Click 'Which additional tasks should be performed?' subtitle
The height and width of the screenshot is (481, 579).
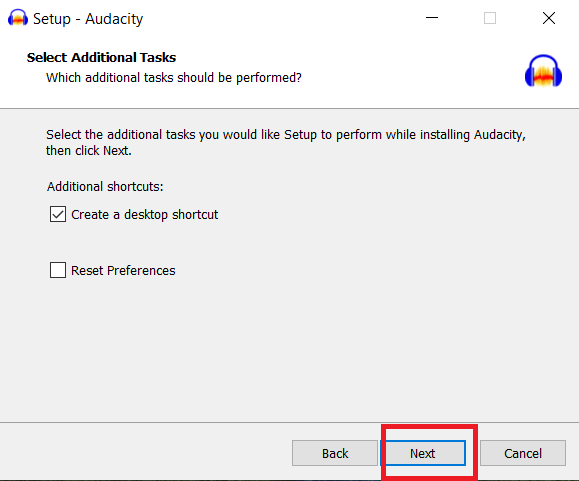click(x=174, y=78)
